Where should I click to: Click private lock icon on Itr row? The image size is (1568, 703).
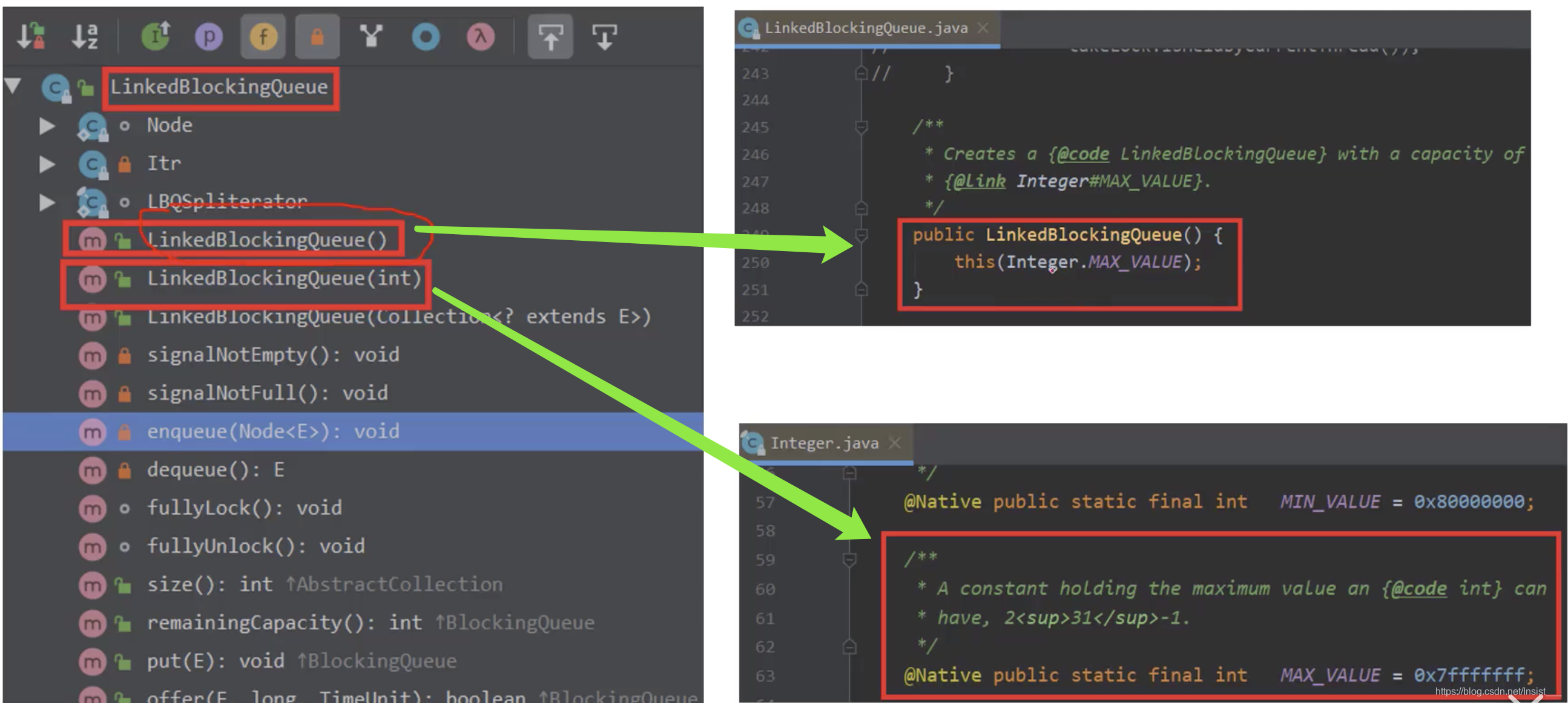[x=124, y=164]
